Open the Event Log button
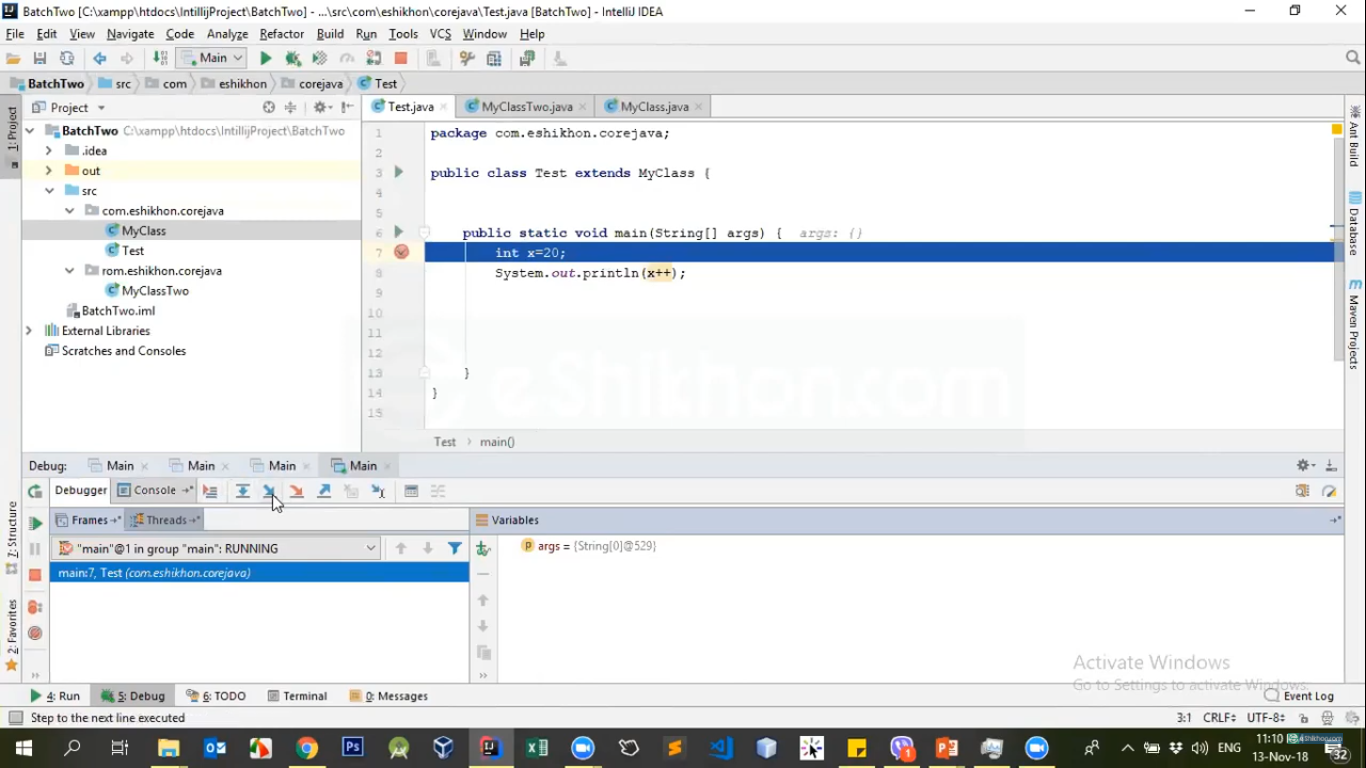Viewport: 1366px width, 768px height. pyautogui.click(x=1299, y=696)
